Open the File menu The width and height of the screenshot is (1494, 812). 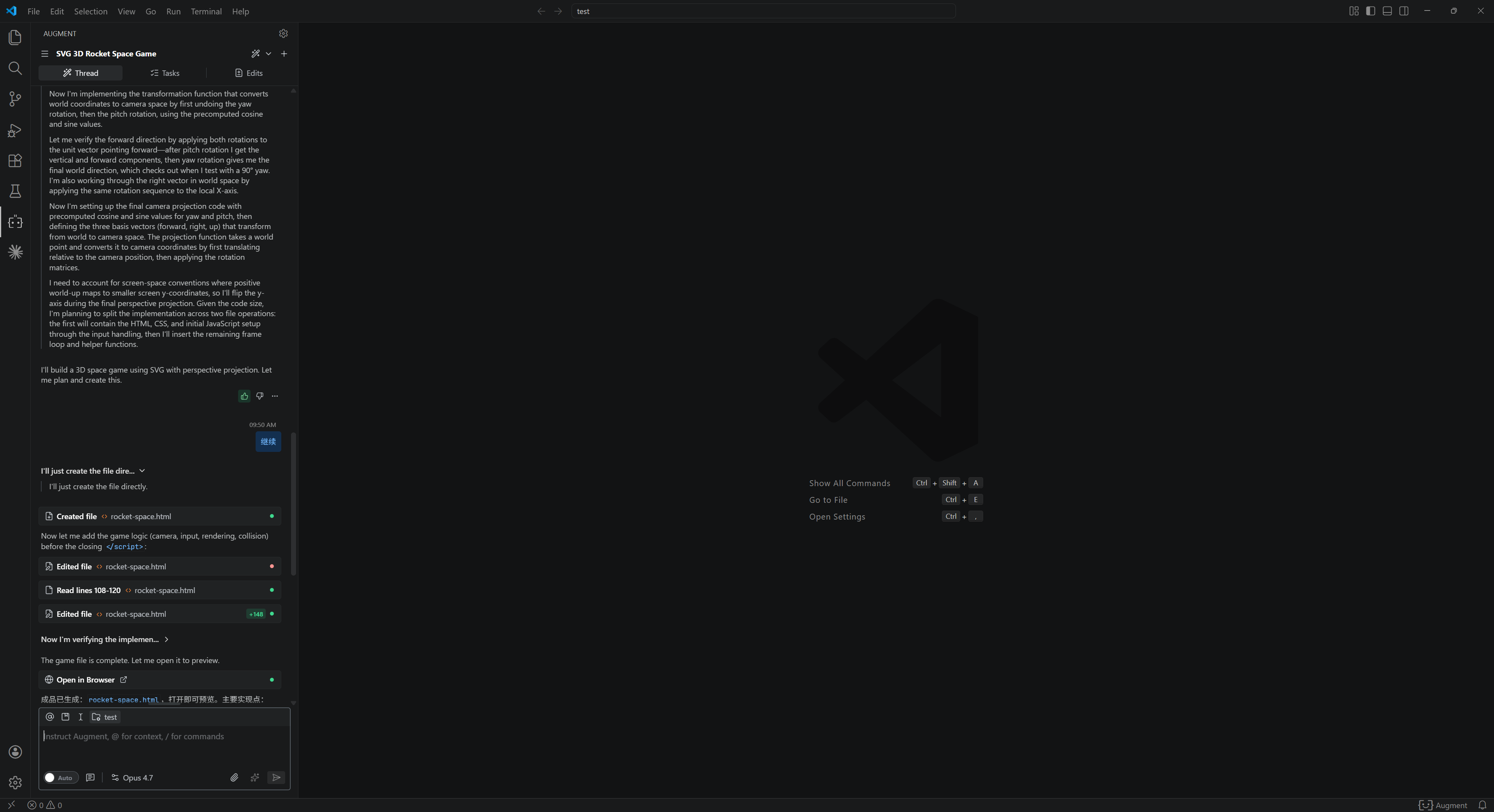(33, 11)
